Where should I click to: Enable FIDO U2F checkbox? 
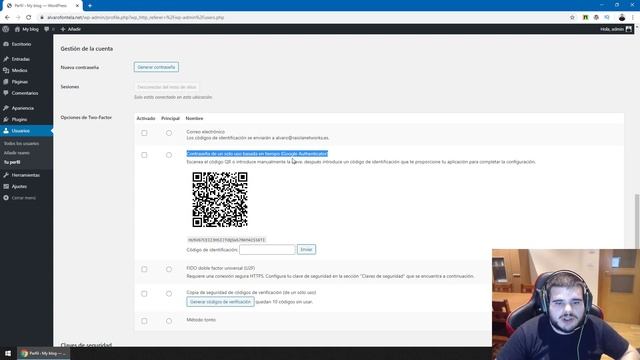[144, 269]
